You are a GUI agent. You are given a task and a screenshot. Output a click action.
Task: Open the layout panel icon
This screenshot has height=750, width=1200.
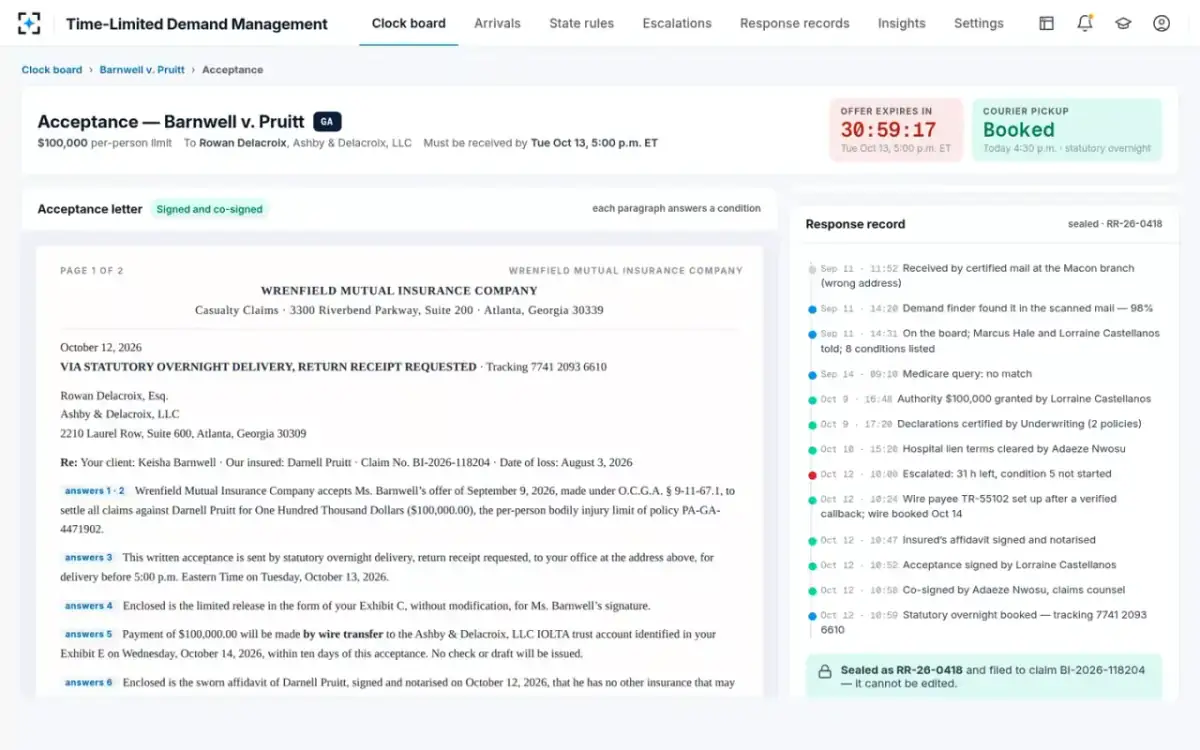[x=1046, y=23]
